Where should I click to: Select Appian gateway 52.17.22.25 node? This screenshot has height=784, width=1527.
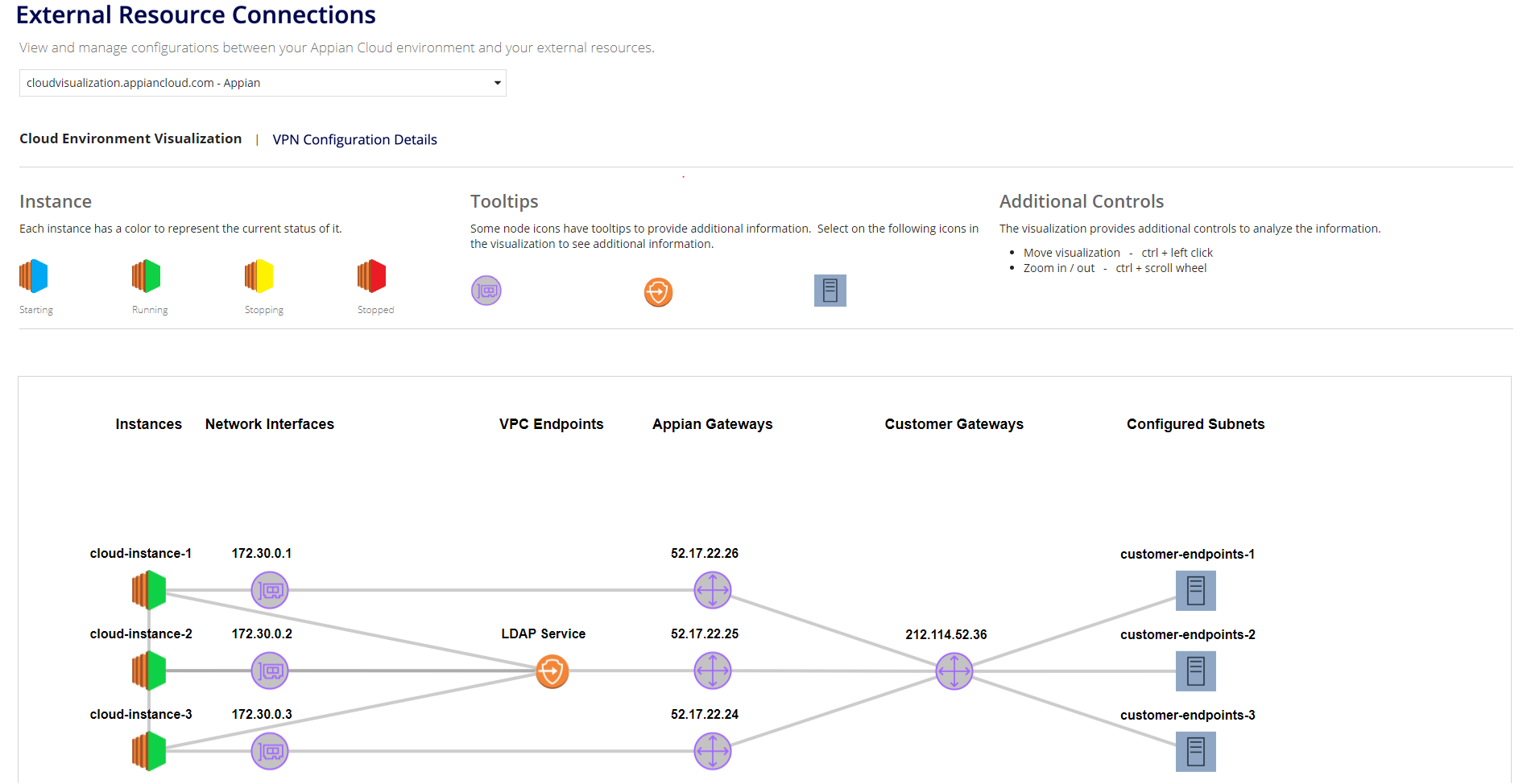[713, 671]
